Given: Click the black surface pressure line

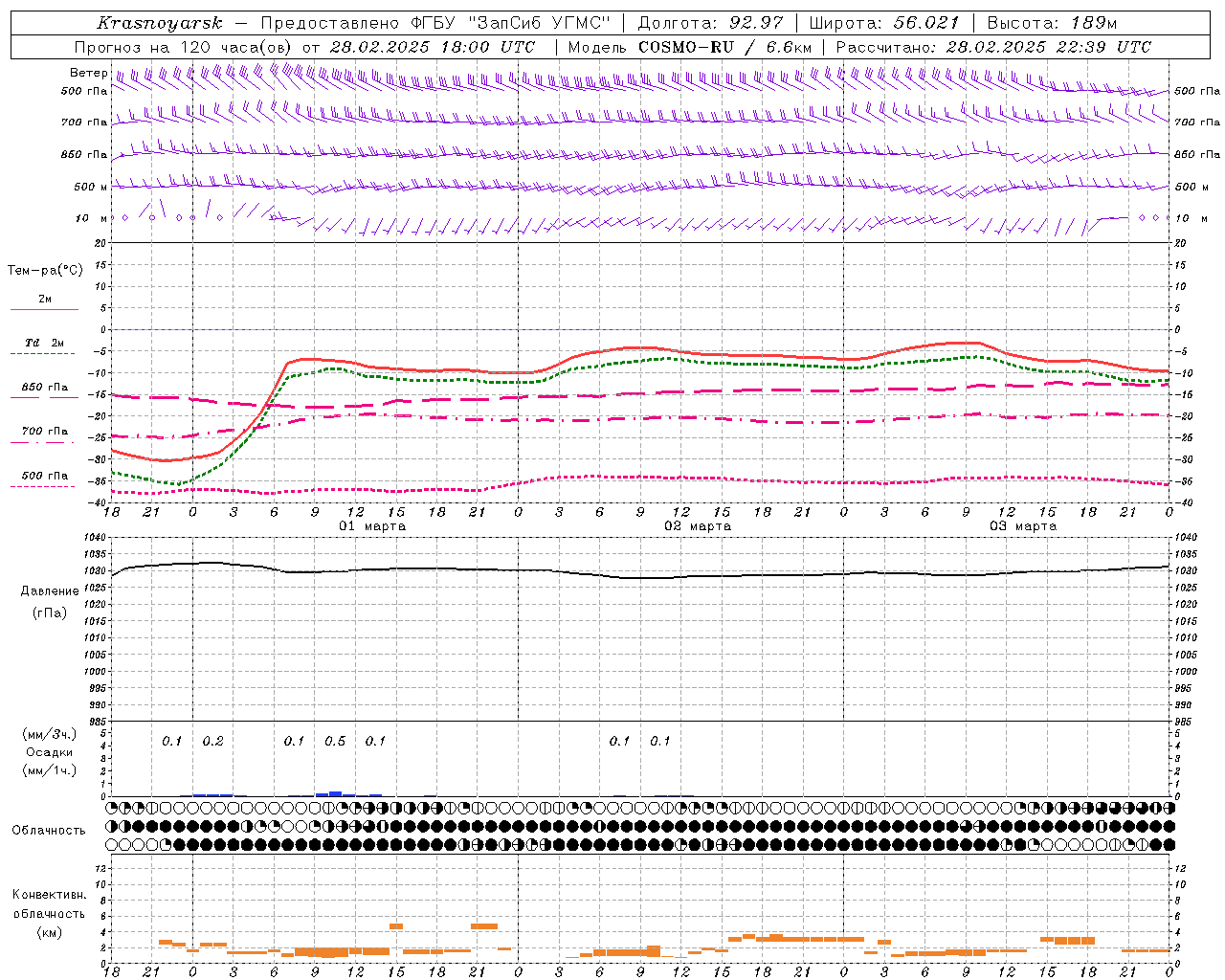Looking at the screenshot, I should (x=641, y=577).
